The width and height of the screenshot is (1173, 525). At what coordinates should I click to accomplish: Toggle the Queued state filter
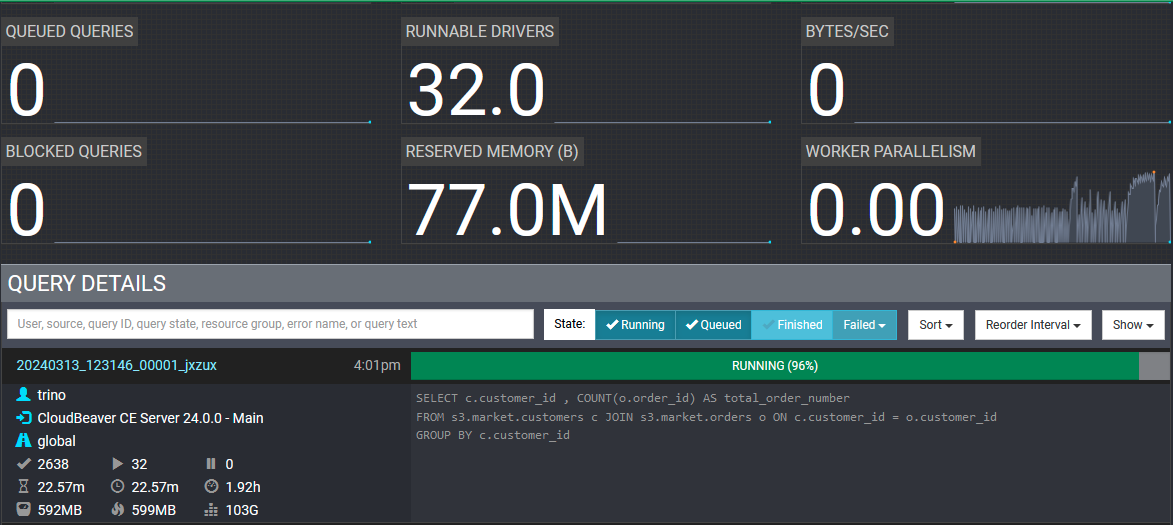coord(713,325)
